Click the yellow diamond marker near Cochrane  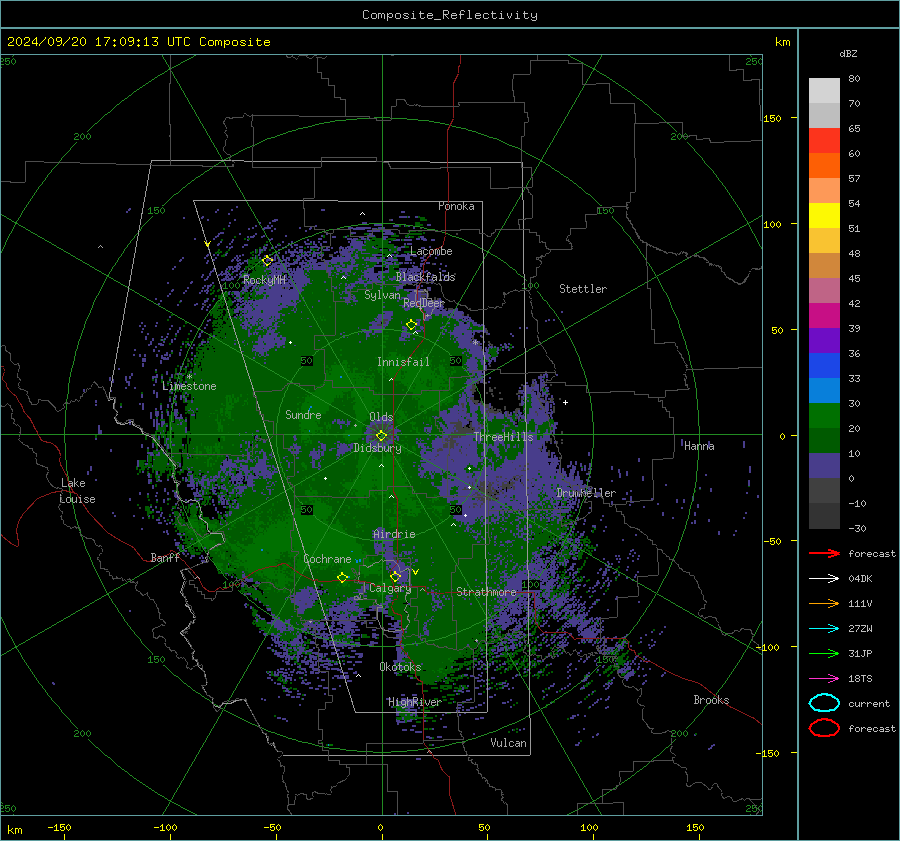[x=343, y=577]
